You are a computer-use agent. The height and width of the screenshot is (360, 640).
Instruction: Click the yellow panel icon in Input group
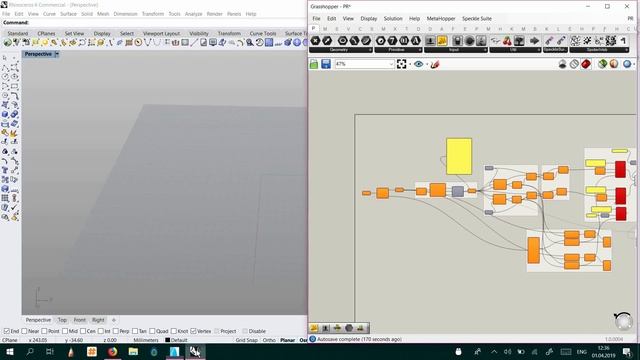[x=442, y=41]
